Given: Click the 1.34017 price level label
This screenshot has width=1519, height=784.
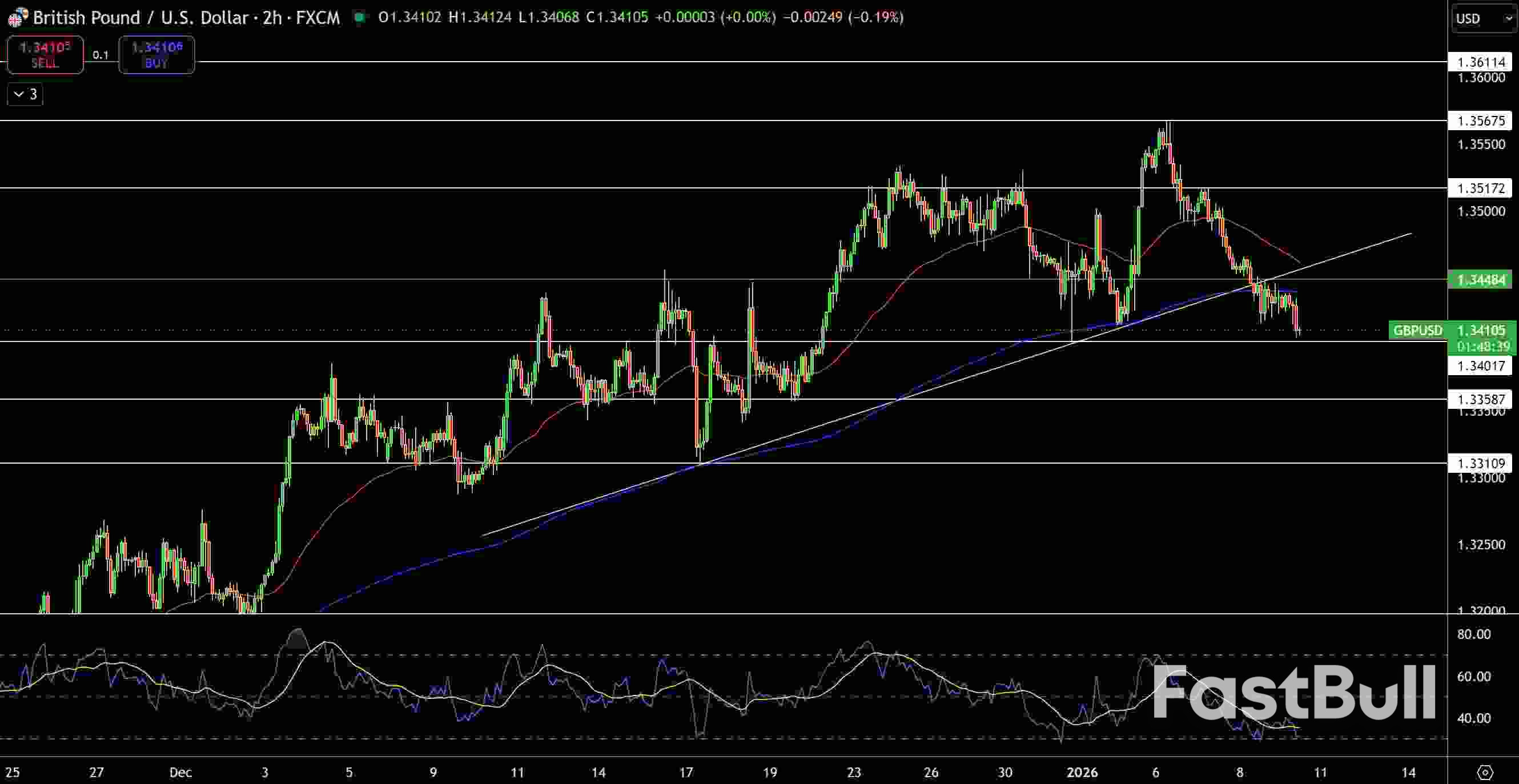Looking at the screenshot, I should [1480, 366].
